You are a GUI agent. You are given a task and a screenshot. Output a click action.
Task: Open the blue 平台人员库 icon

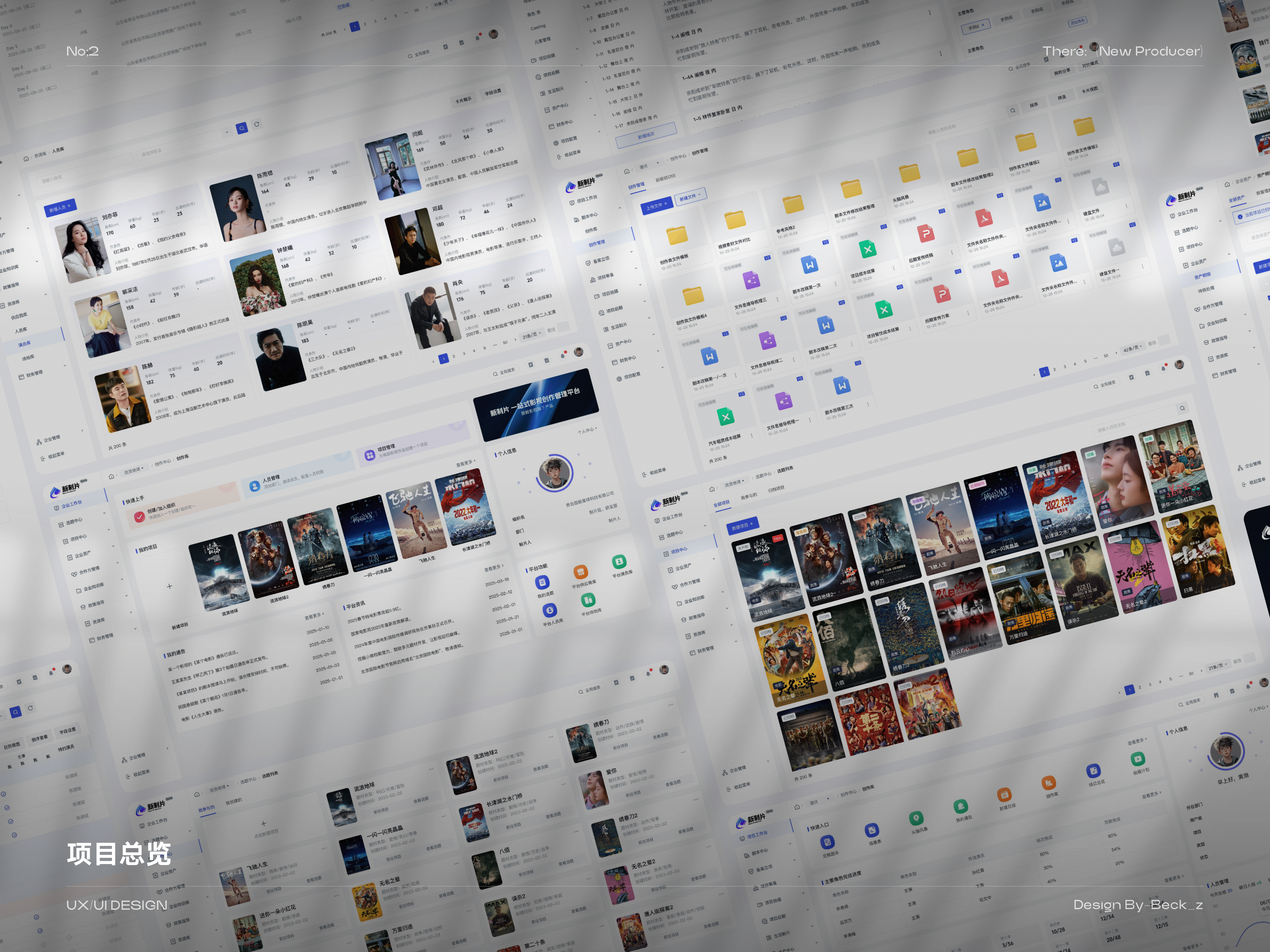coord(549,610)
